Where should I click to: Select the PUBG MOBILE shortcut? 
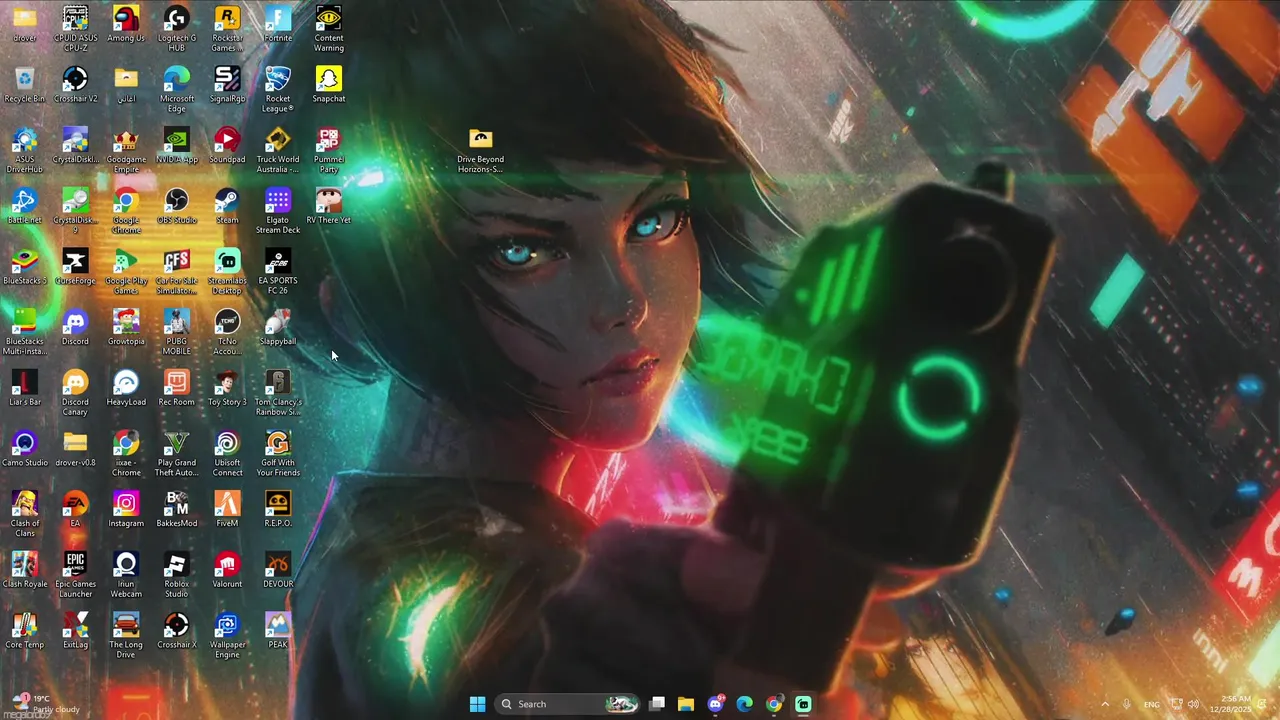[176, 333]
